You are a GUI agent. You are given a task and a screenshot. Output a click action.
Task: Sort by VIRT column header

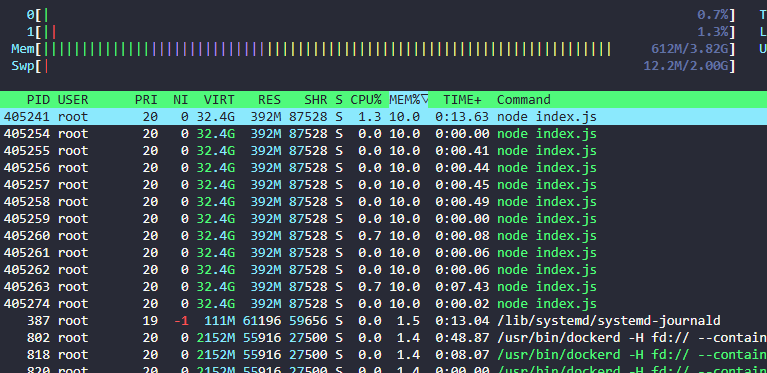[x=219, y=100]
